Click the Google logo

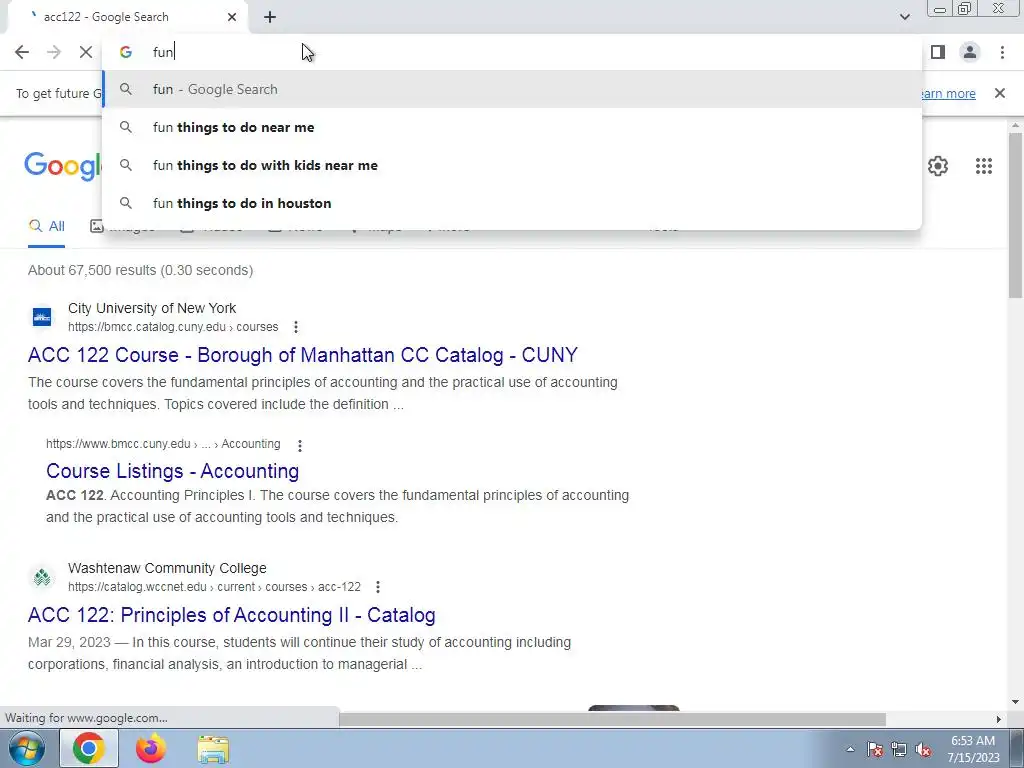point(63,166)
